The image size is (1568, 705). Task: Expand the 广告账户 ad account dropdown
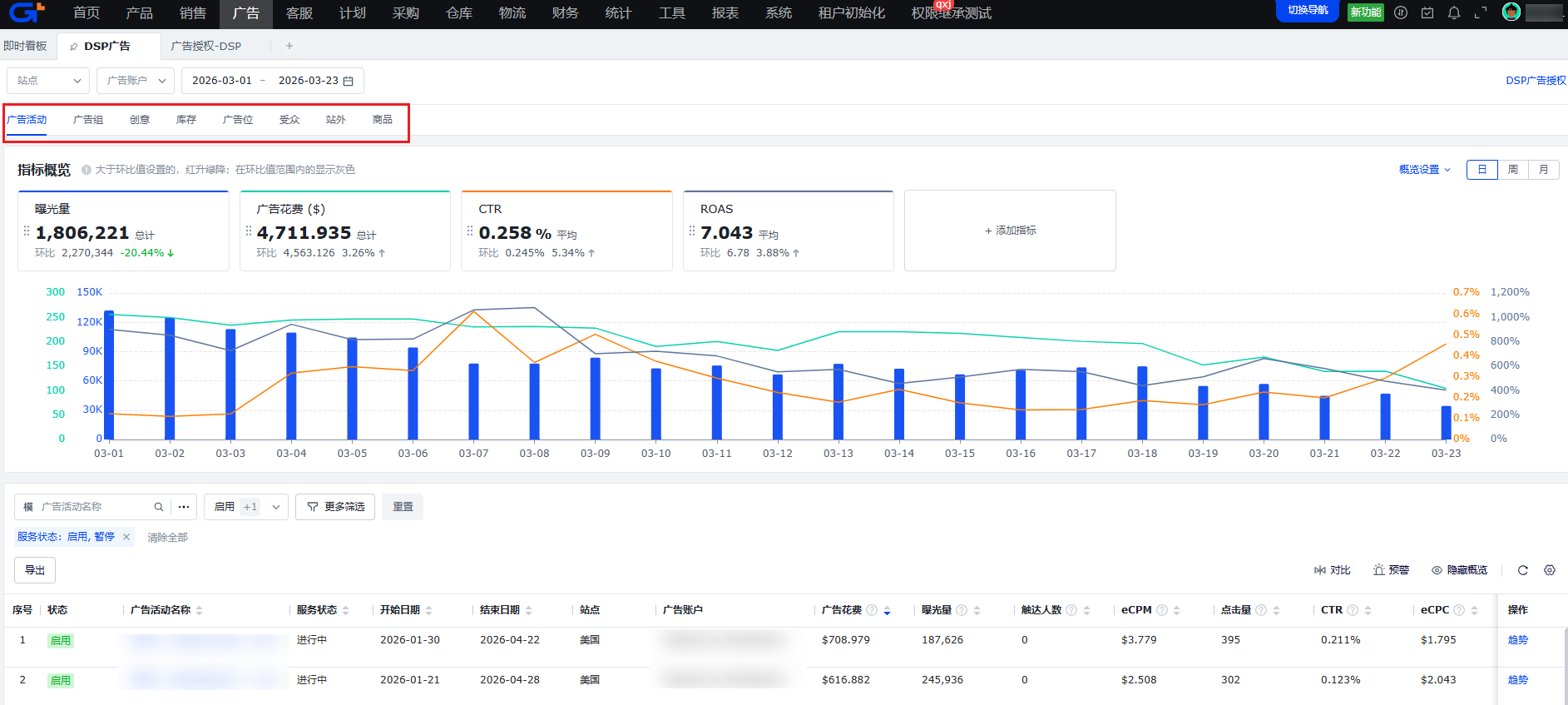click(x=136, y=81)
